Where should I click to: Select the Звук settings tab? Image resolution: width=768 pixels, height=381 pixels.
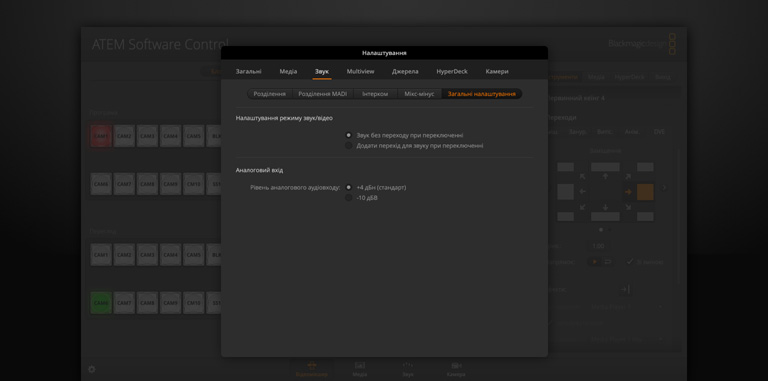tap(322, 71)
